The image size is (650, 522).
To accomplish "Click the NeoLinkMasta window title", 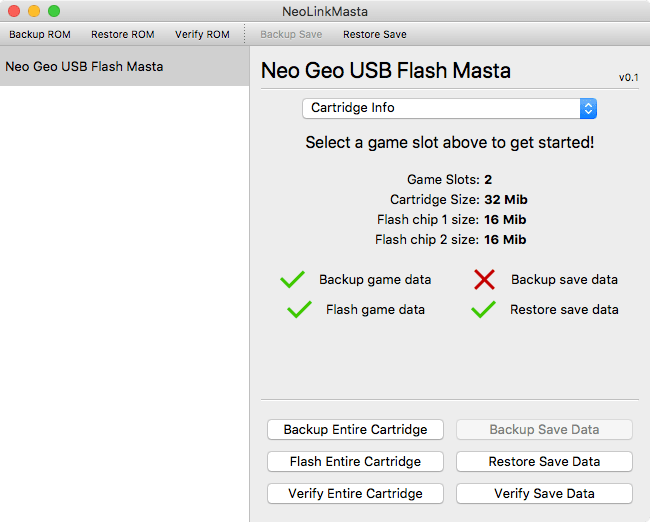I will click(x=325, y=11).
